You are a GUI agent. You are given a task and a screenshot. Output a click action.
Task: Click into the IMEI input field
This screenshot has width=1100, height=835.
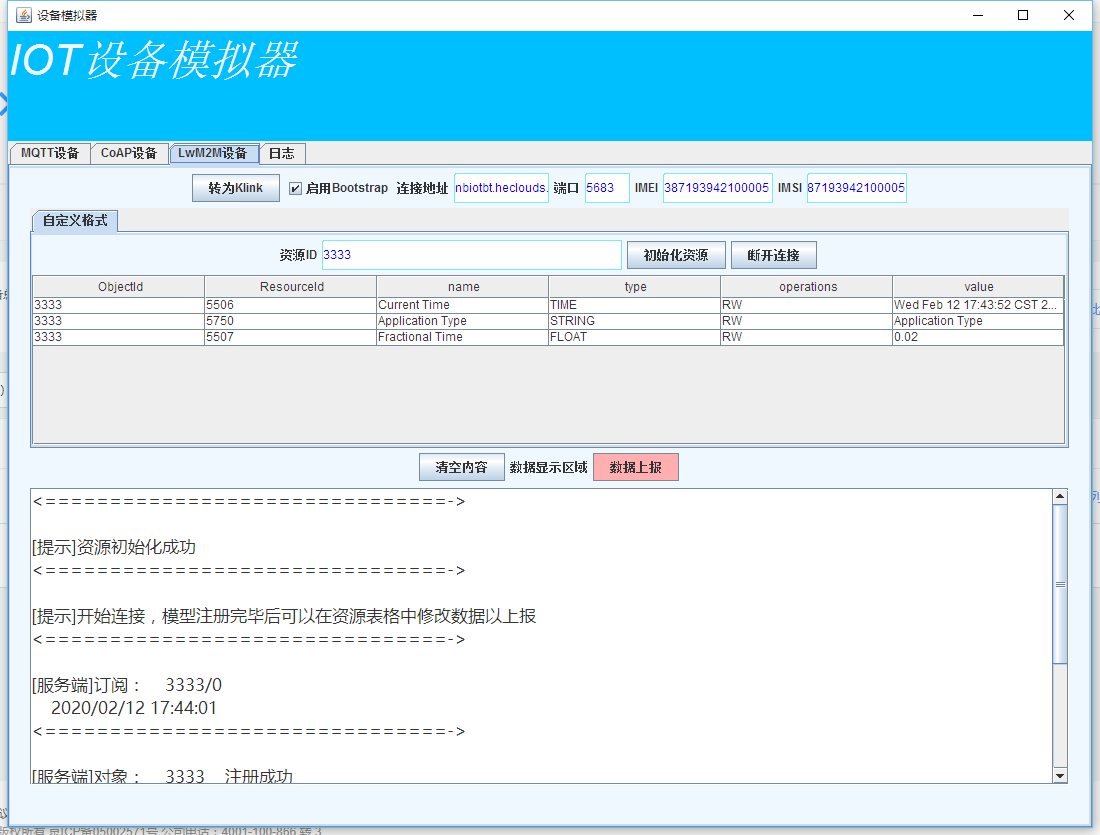coord(717,188)
